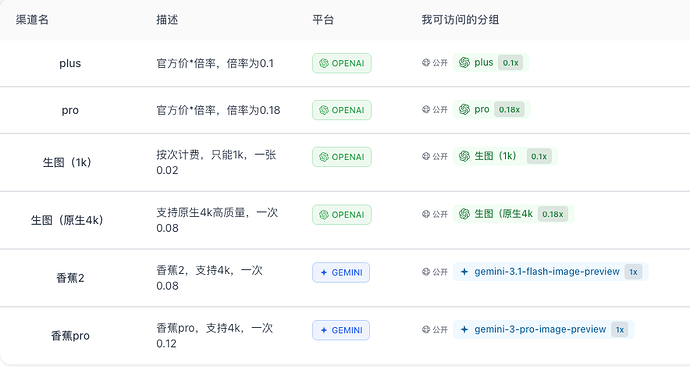Click the Gemini star icon in 香蕉pro platform badge
690x369 pixels.
(x=324, y=330)
